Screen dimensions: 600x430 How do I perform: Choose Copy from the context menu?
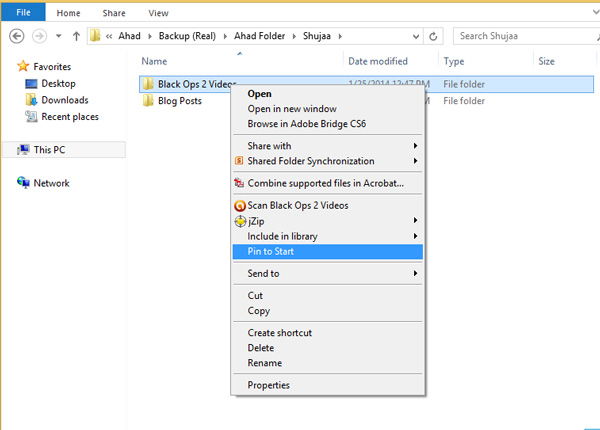tap(328, 311)
